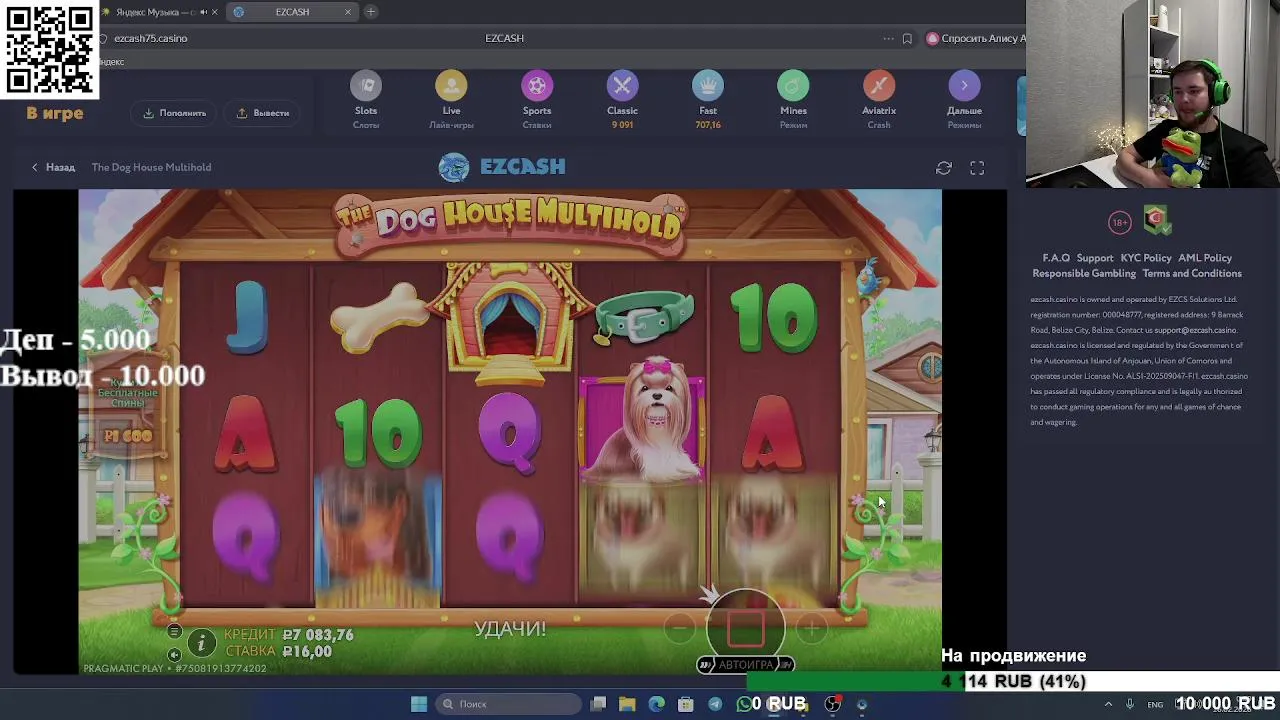
Task: Open the F.A.Q link
Action: [1056, 258]
